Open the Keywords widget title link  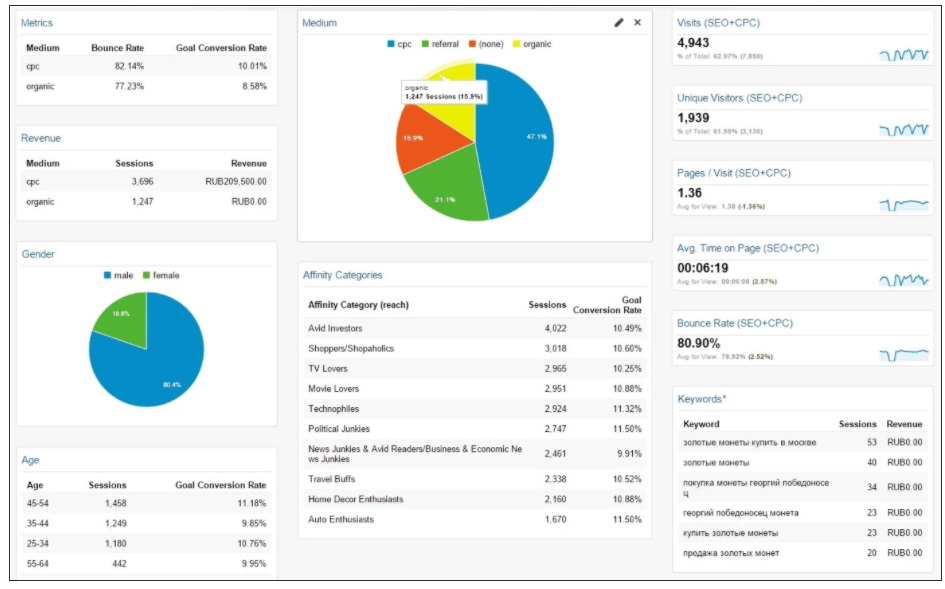tap(702, 399)
